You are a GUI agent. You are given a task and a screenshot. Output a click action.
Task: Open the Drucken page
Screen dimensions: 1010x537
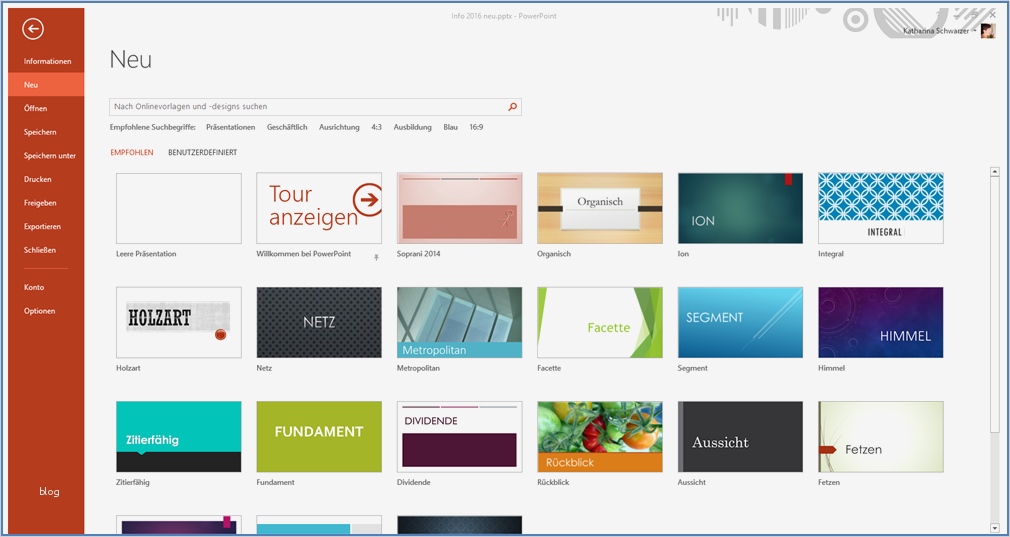(46, 179)
